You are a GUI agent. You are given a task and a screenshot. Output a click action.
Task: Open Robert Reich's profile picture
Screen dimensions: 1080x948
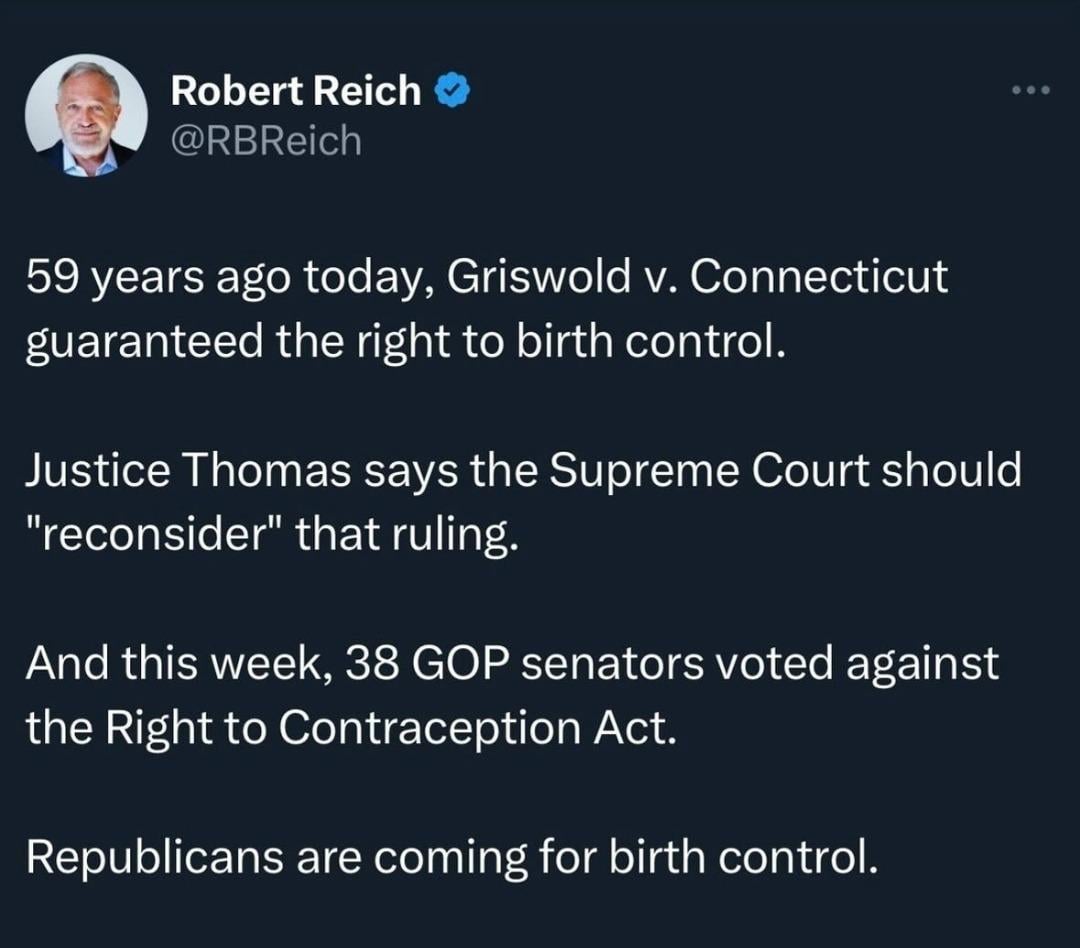tap(86, 116)
